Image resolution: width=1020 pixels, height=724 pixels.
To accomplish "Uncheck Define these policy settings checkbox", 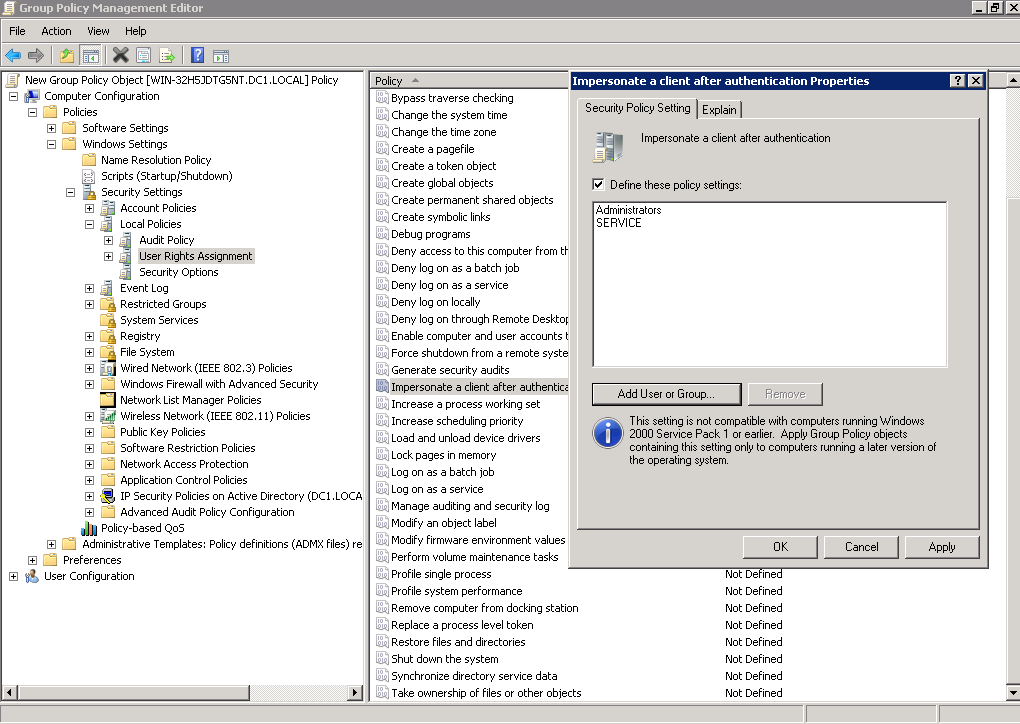I will (x=599, y=185).
